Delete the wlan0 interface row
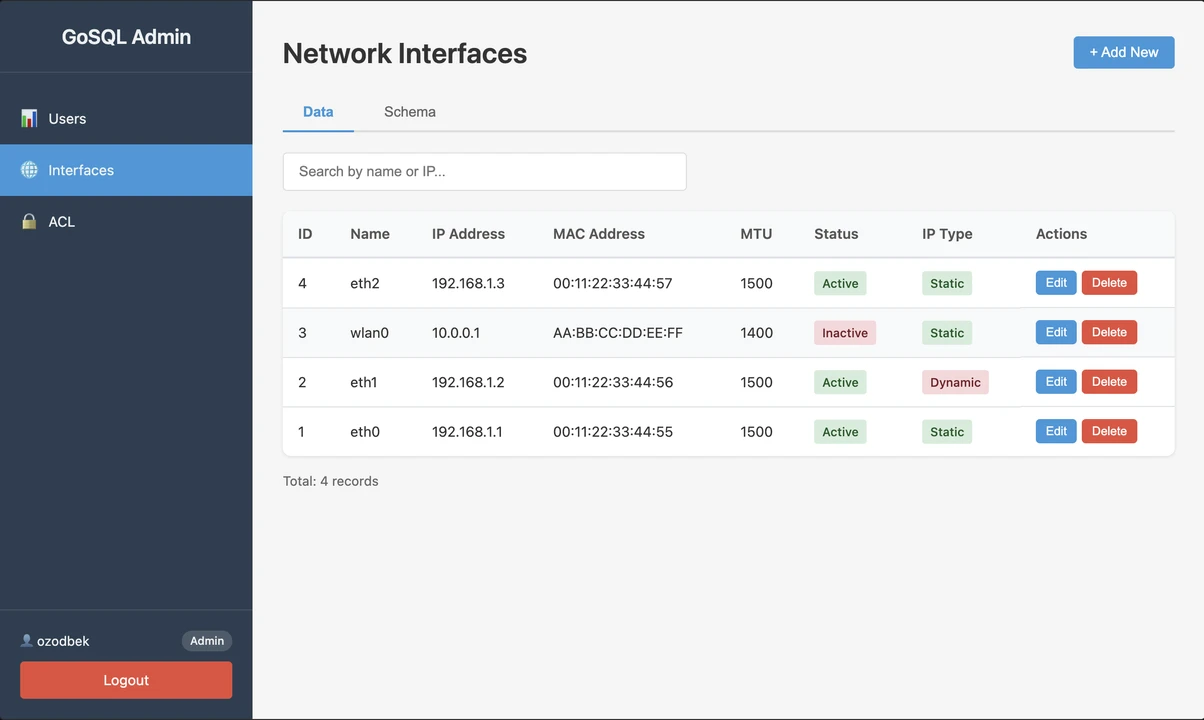The height and width of the screenshot is (720, 1204). pos(1109,332)
